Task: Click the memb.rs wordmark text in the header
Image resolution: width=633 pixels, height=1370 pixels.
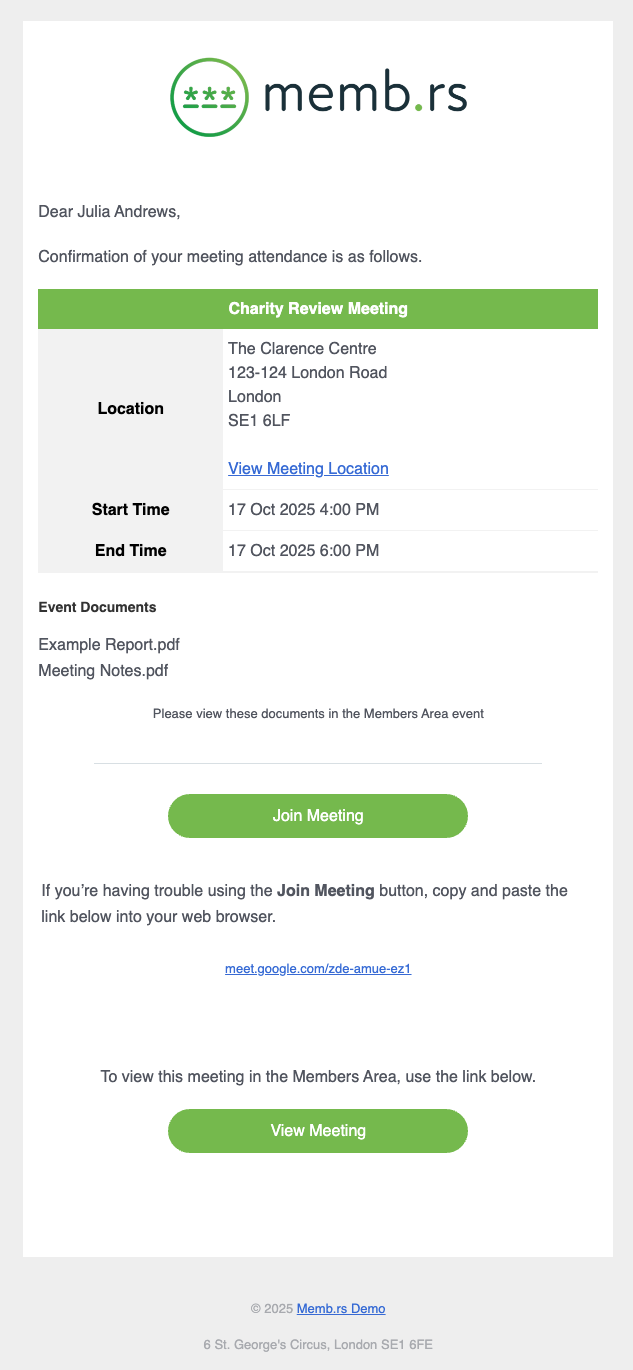Action: 365,97
